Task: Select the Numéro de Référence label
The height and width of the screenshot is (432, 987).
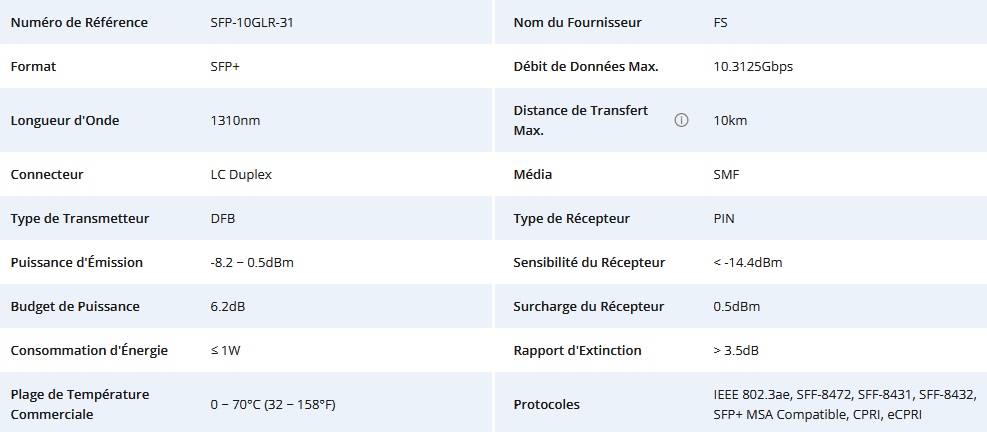Action: (x=79, y=22)
